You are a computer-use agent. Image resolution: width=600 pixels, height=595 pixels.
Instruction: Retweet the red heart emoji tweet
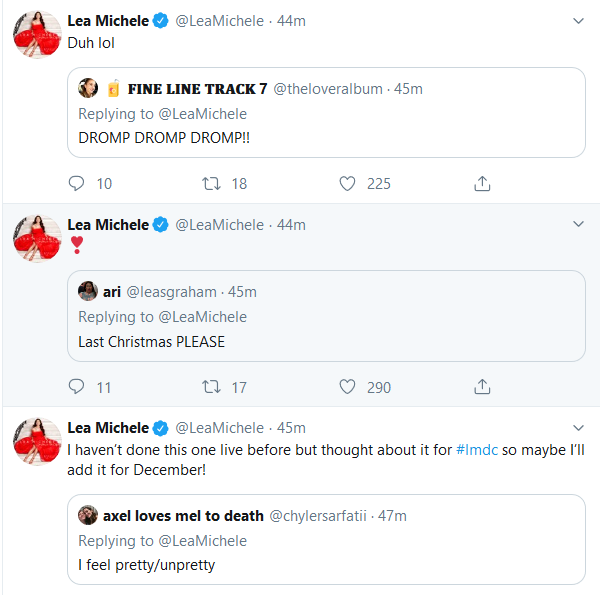pos(211,386)
